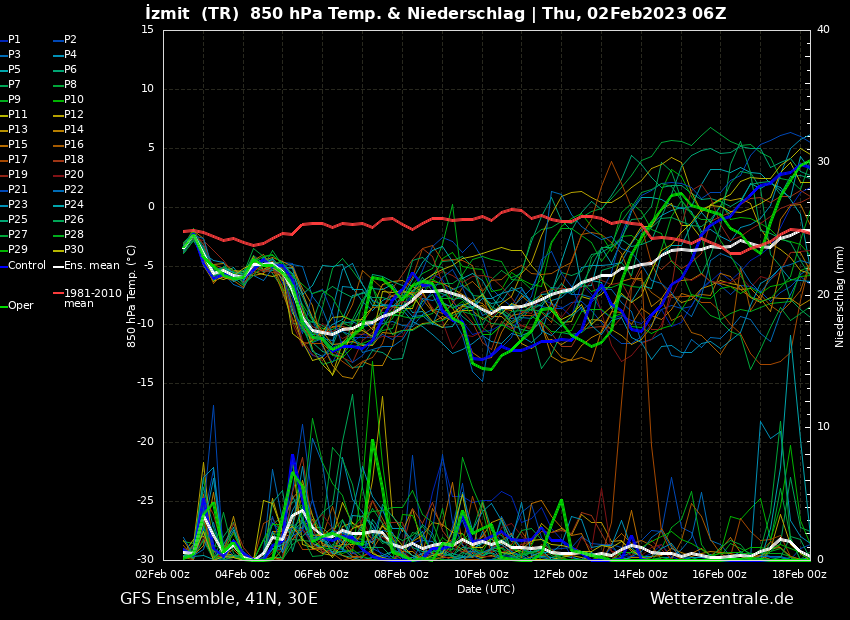Click the "02Feb 00z" date tick label

click(163, 574)
